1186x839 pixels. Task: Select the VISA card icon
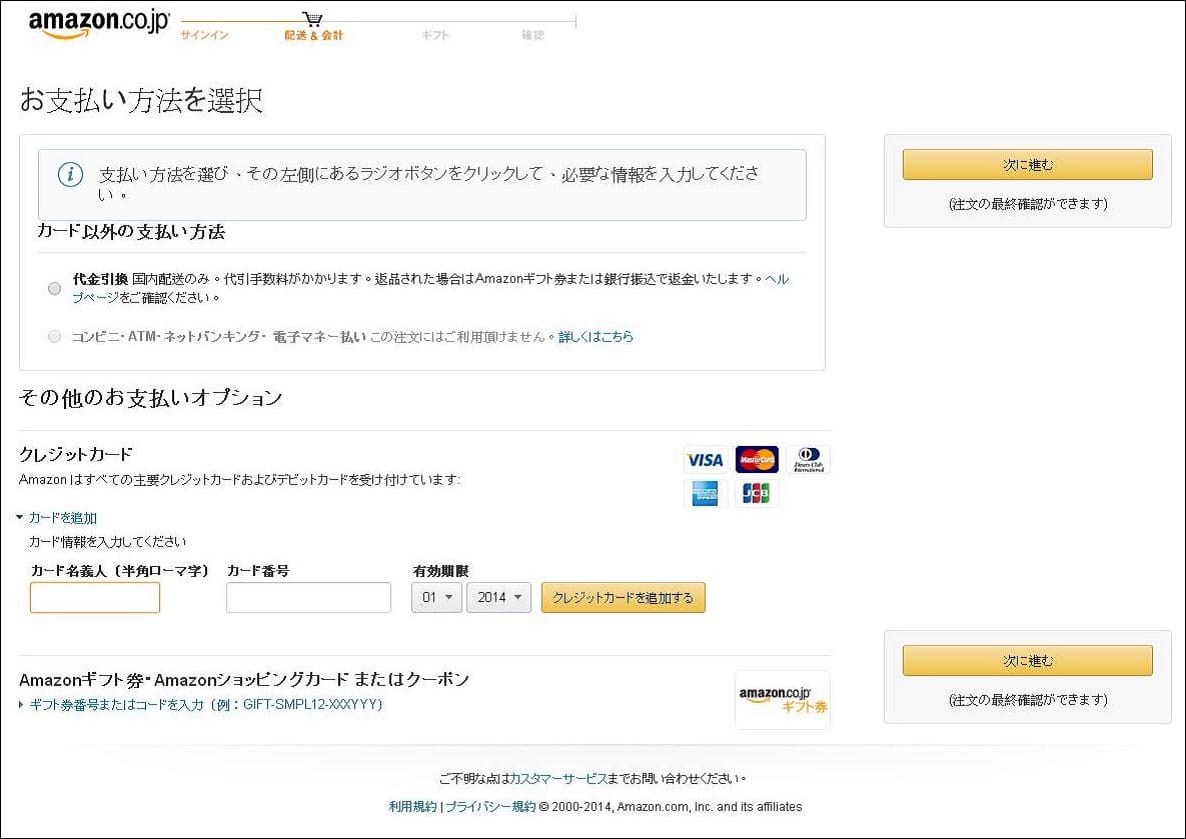click(706, 459)
